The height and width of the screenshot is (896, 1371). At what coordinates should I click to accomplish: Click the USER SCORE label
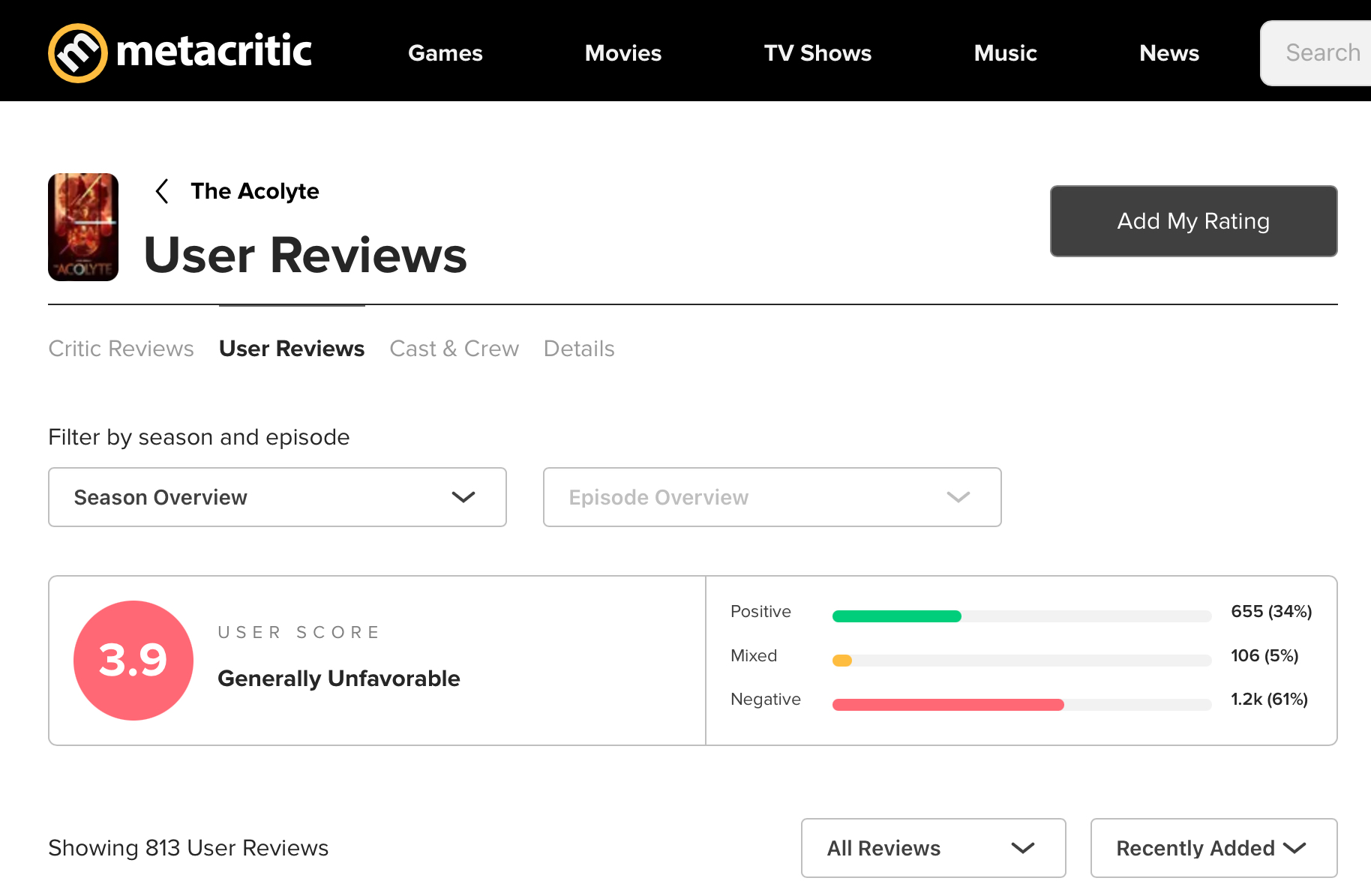coord(298,632)
